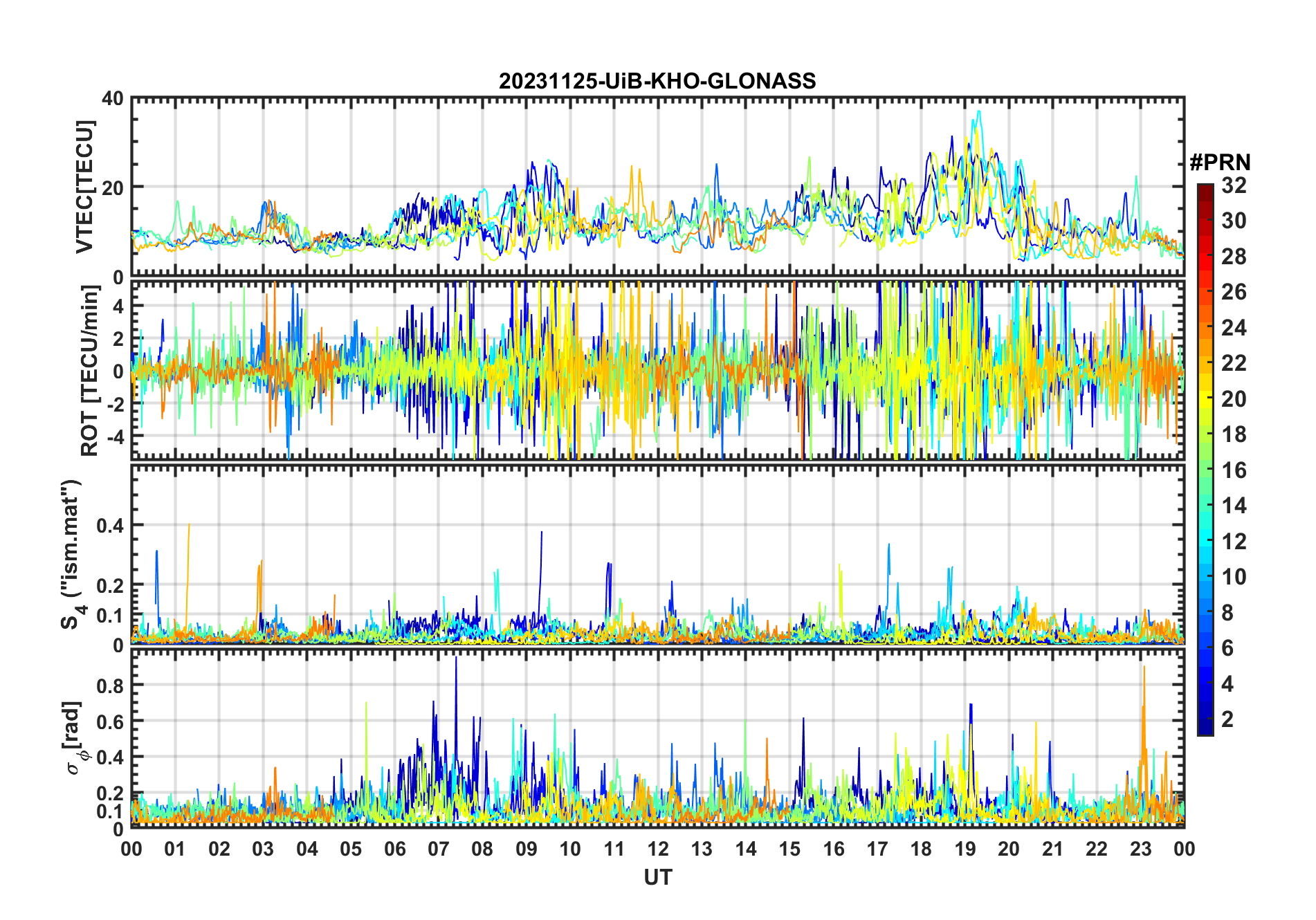This screenshot has width=1316, height=920.
Task: Click S4 axis tick value 0.4
Action: 111,526
